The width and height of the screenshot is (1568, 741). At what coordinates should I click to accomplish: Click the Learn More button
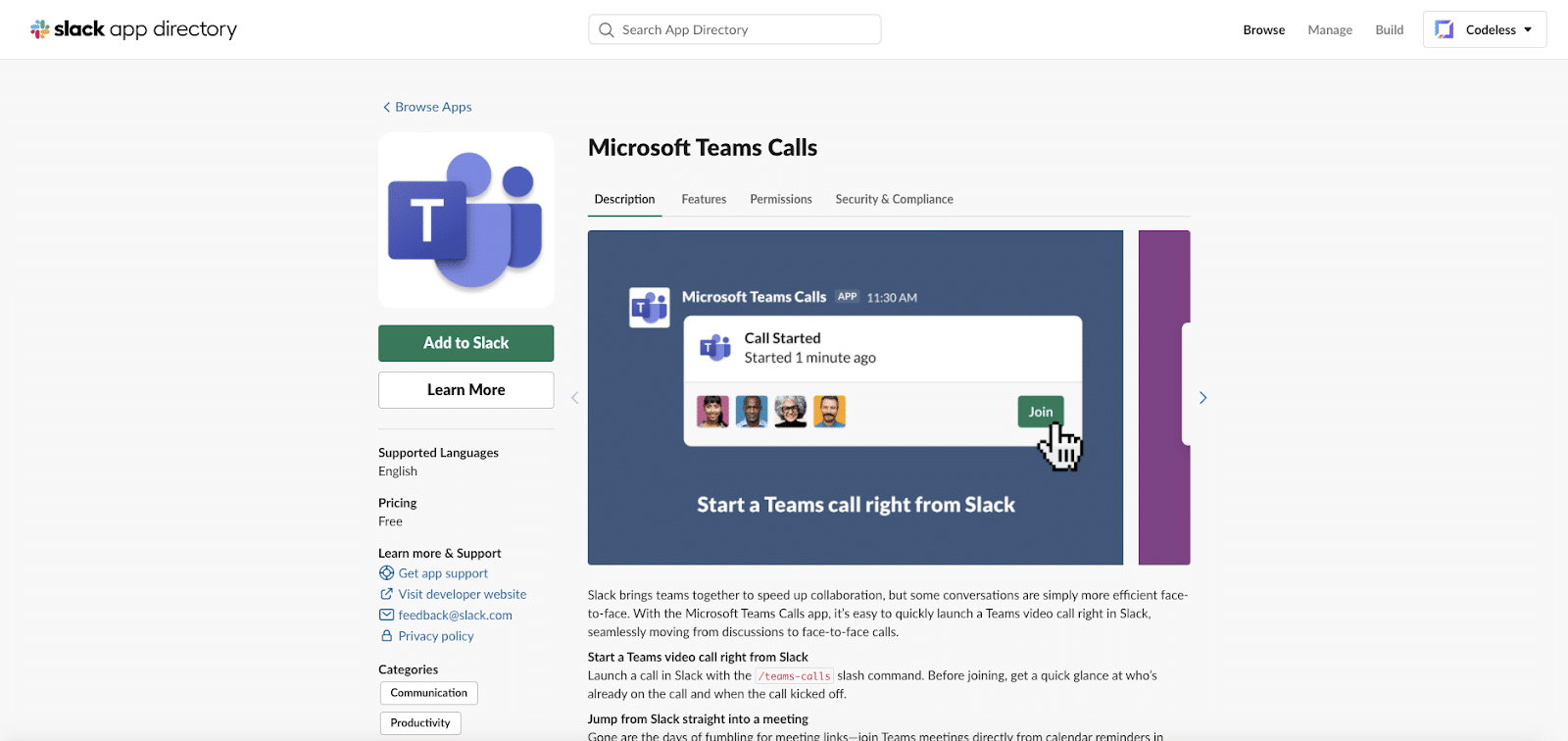(x=466, y=390)
